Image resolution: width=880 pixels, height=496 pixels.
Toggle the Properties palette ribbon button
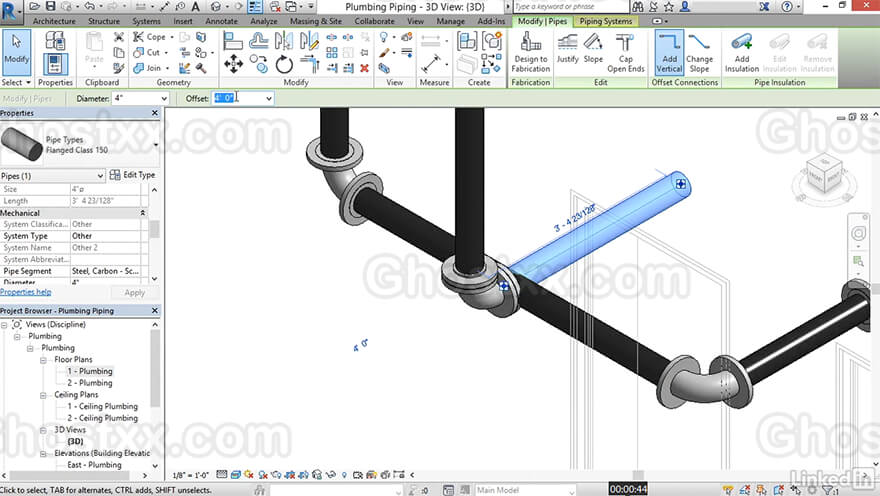[x=55, y=64]
